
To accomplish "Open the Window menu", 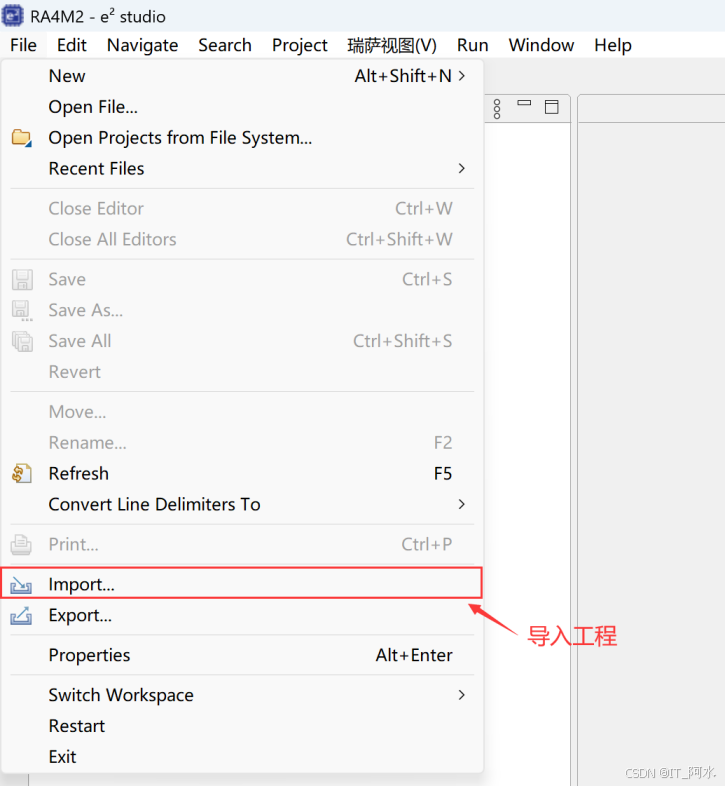I will (541, 45).
